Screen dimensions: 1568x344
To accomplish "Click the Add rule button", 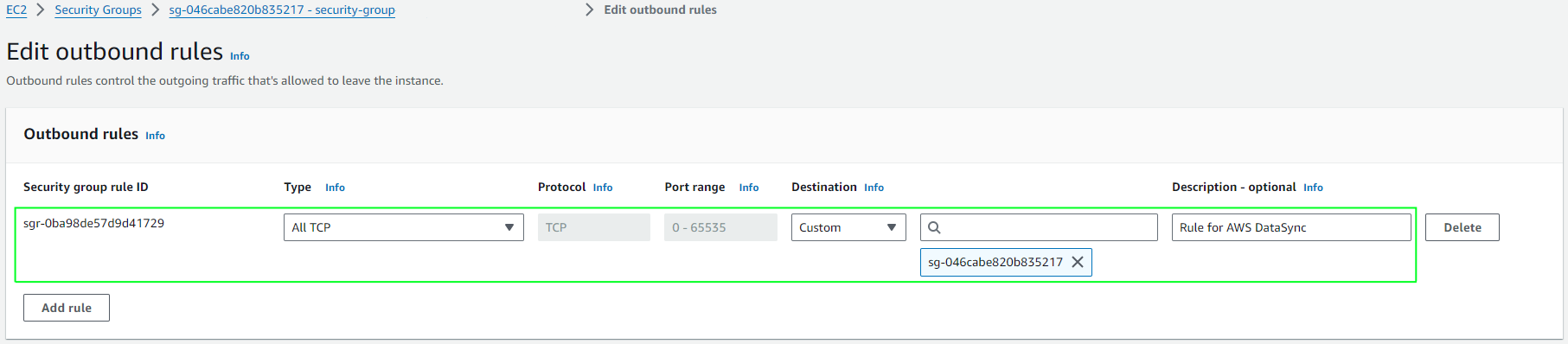I will (67, 308).
